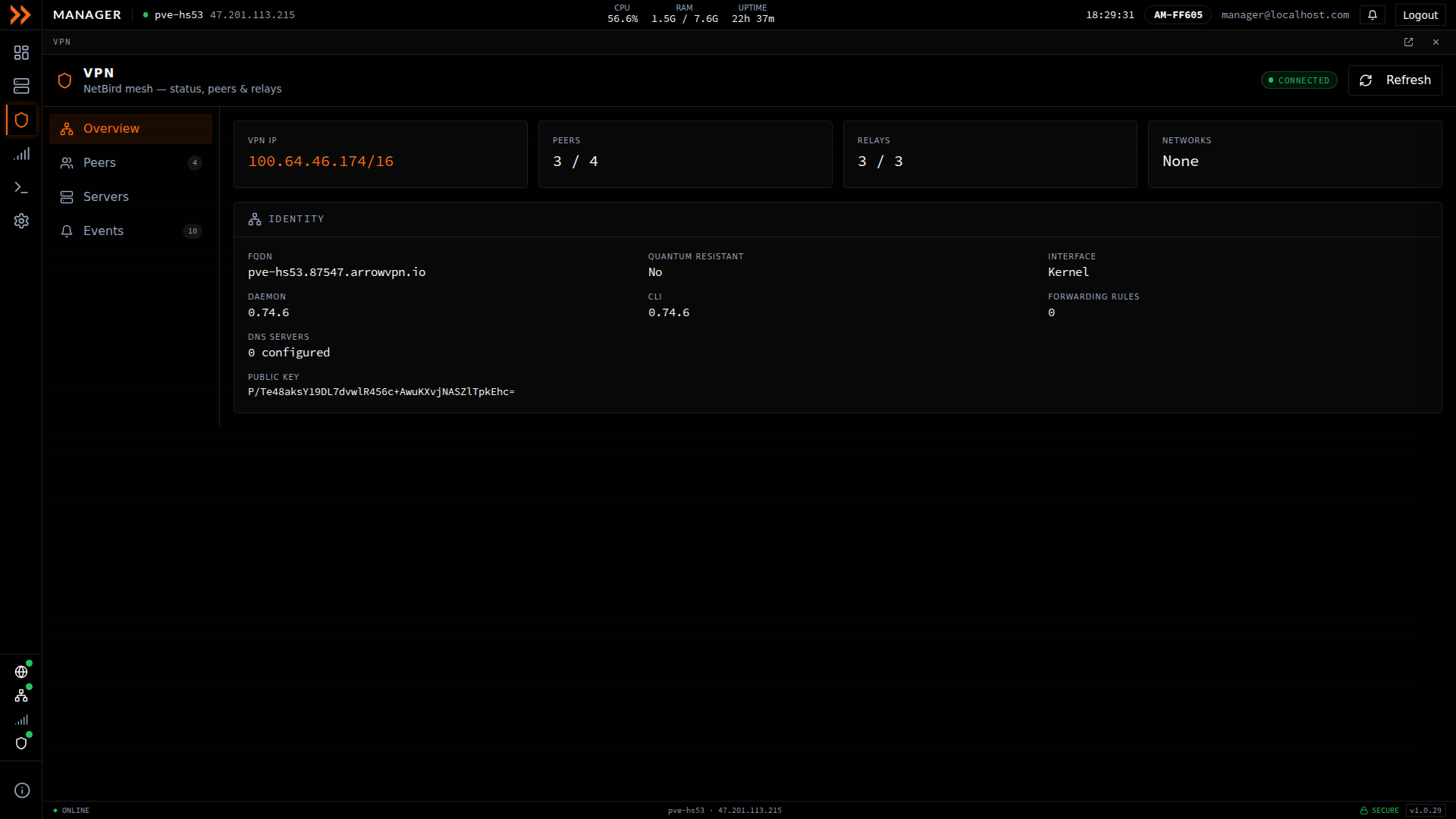Image resolution: width=1456 pixels, height=819 pixels.
Task: Click Interface value Kernel
Action: (x=1068, y=272)
